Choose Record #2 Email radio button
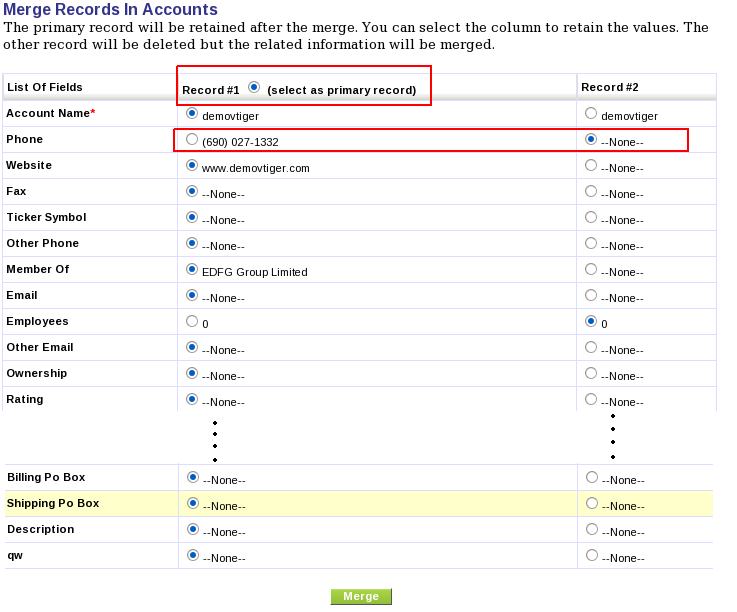The height and width of the screenshot is (612, 737). point(591,296)
